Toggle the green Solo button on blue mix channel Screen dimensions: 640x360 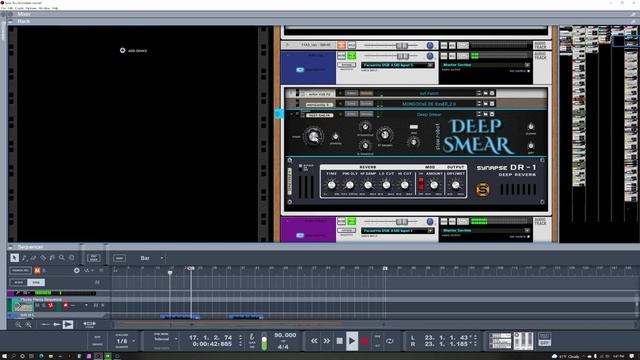(x=351, y=56)
